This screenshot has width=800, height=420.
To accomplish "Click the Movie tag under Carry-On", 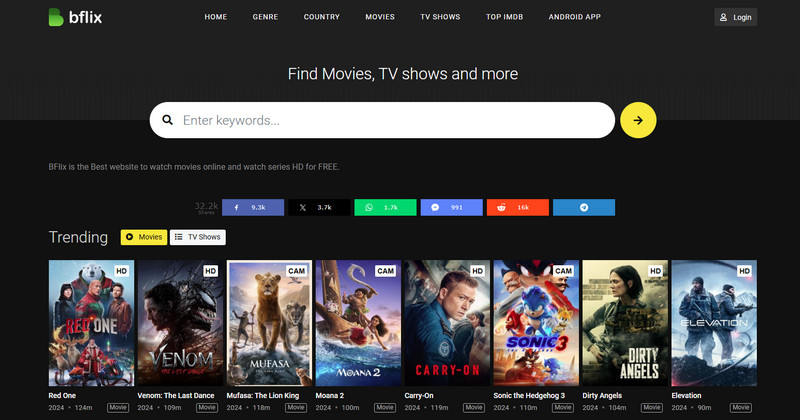I will point(474,408).
